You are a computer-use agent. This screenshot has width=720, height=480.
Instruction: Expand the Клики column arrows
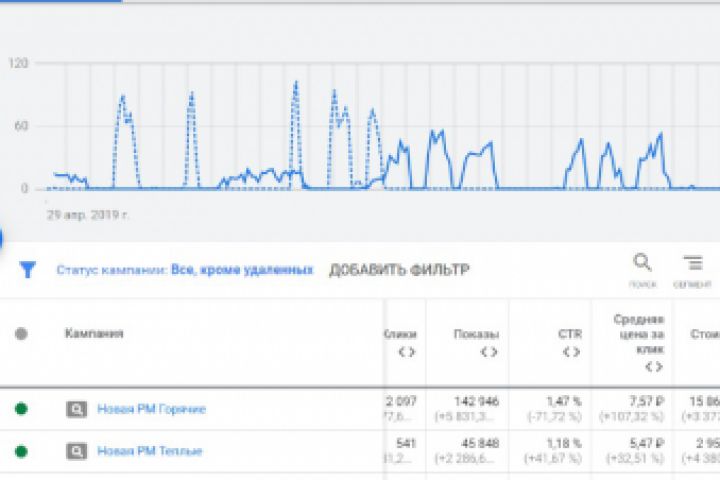406,352
